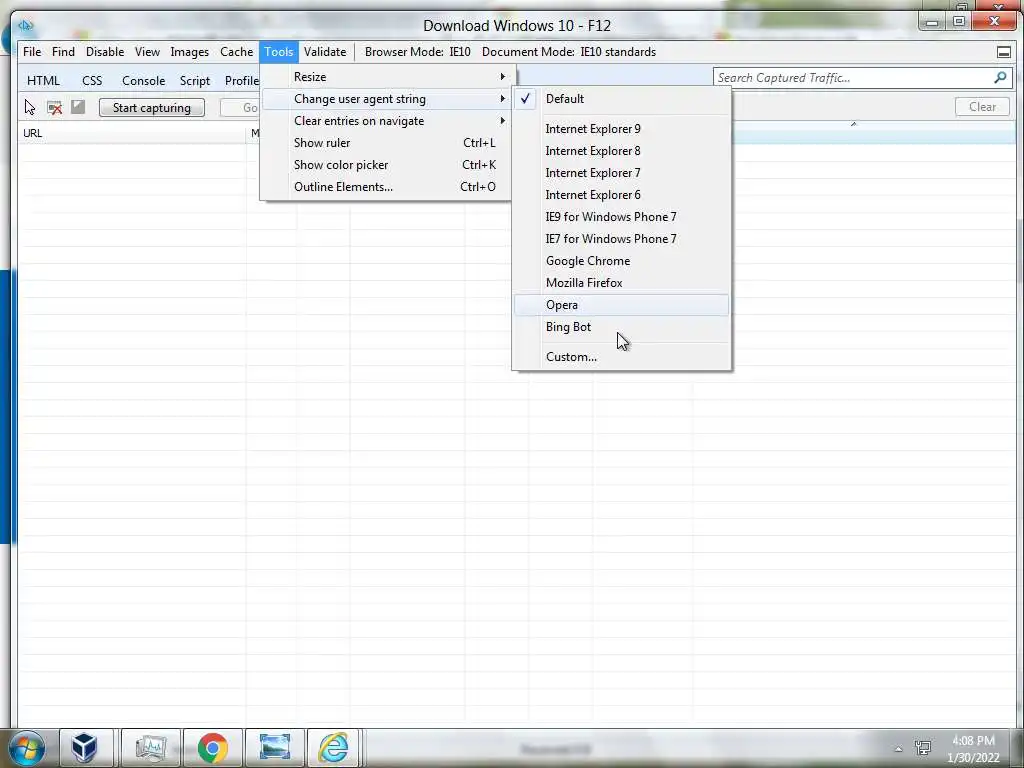Switch to the Script tab
The width and height of the screenshot is (1024, 768).
click(195, 80)
